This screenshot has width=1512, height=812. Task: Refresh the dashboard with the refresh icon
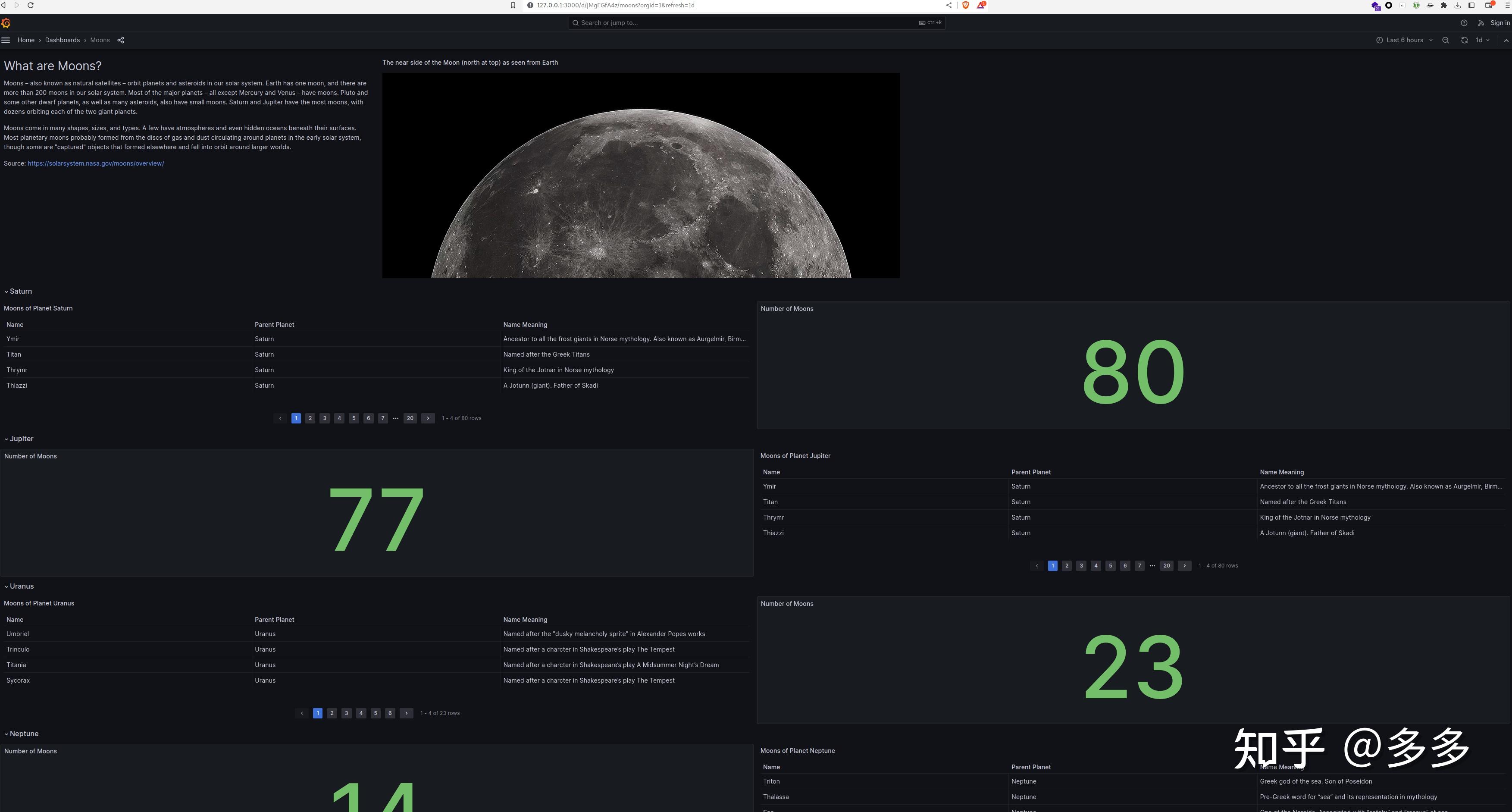tap(1465, 40)
